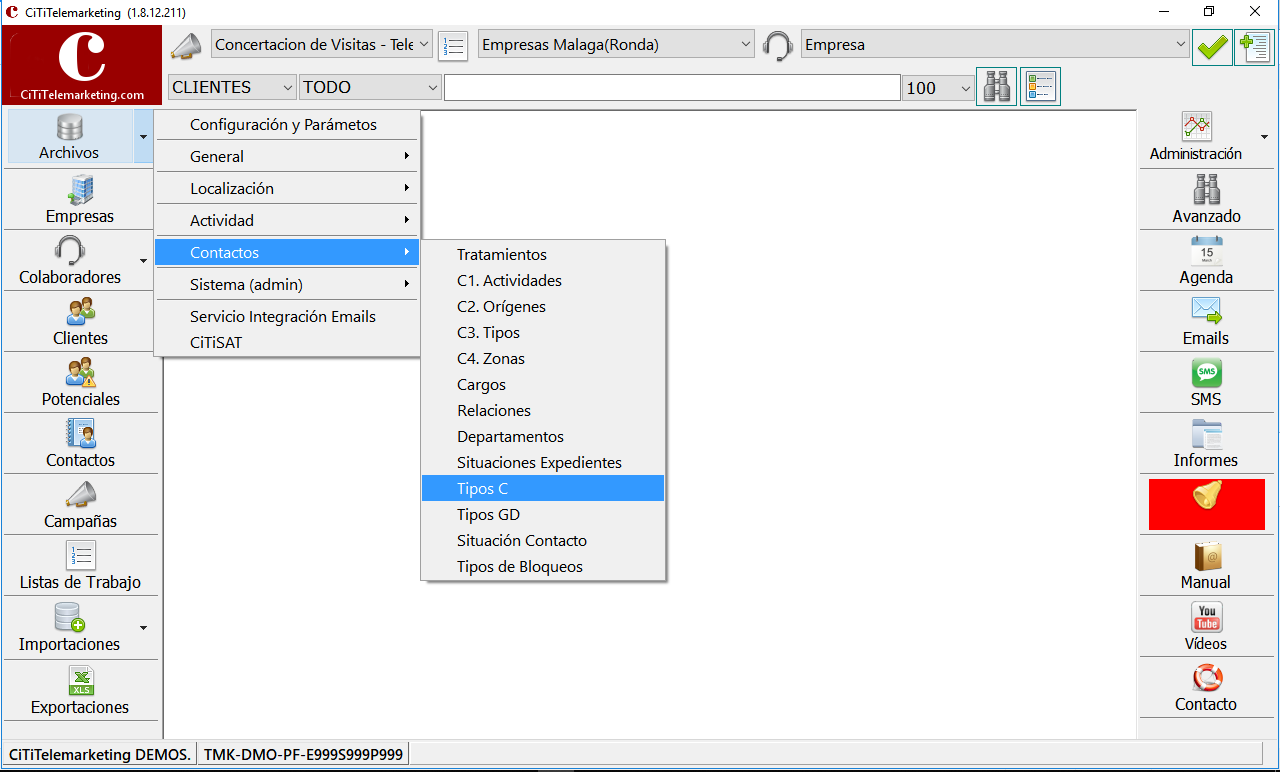The width and height of the screenshot is (1280, 772).
Task: Open the Manual book icon
Action: (1206, 565)
